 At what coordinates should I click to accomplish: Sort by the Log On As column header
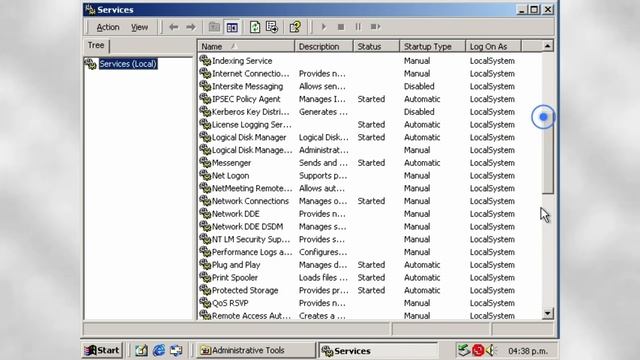point(493,47)
